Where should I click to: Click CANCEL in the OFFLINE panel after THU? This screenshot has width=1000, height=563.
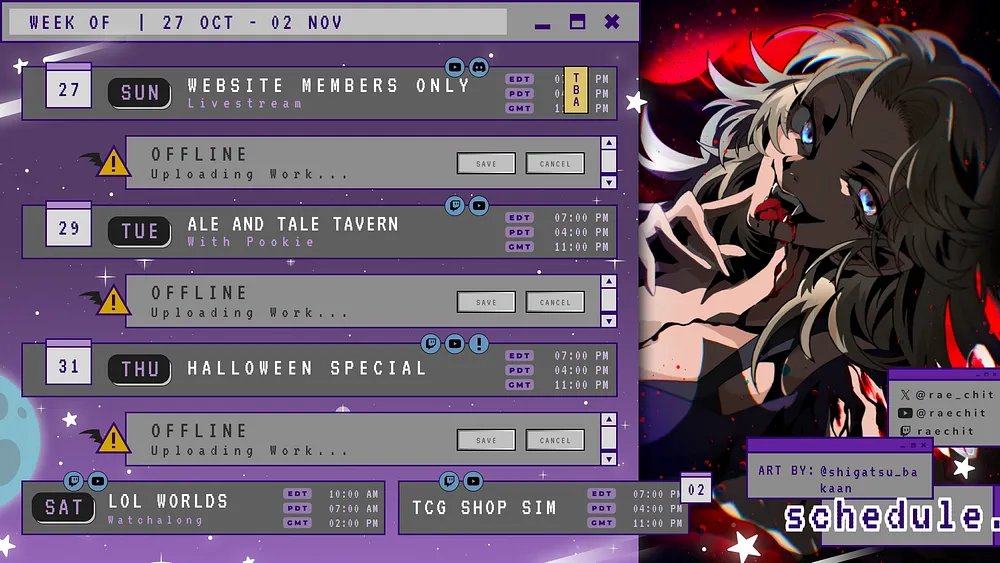pyautogui.click(x=555, y=439)
